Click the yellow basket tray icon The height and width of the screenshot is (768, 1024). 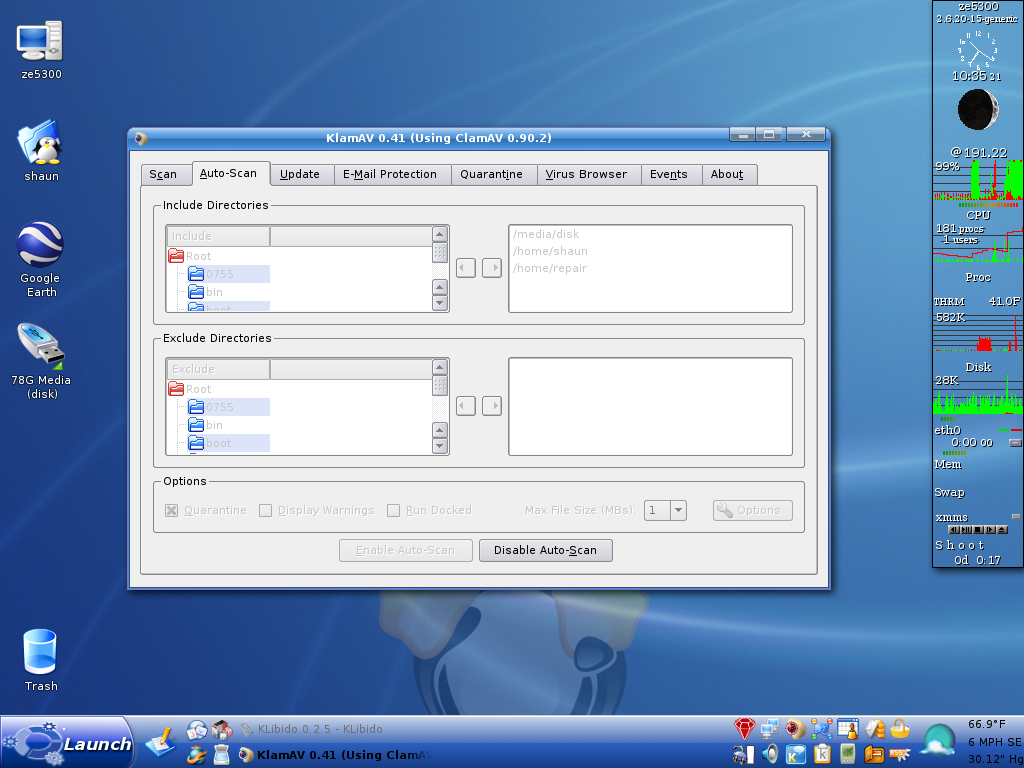click(900, 729)
